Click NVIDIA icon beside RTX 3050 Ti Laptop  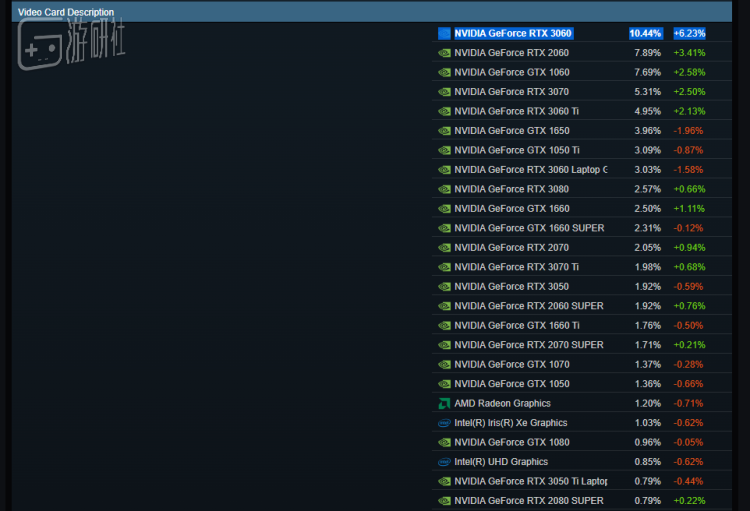[x=444, y=481]
